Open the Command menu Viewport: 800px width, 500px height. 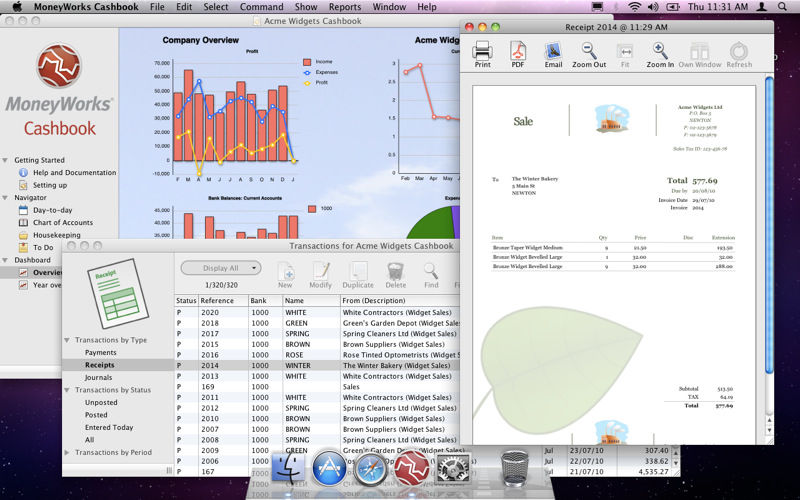tap(261, 7)
